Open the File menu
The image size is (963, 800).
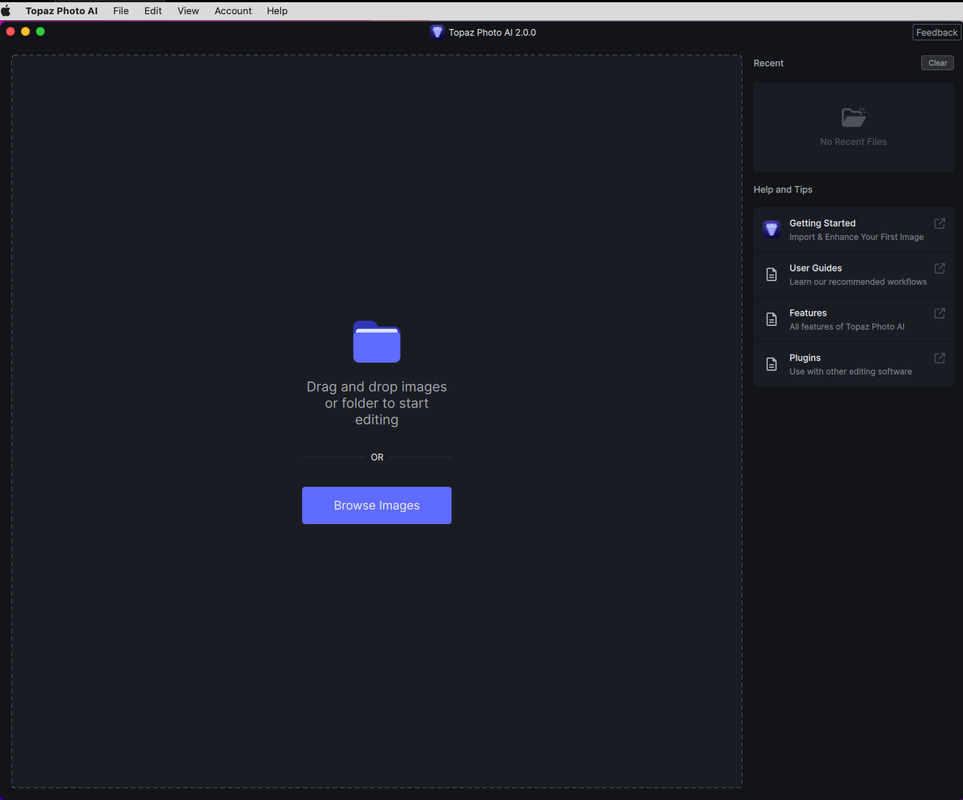(x=121, y=10)
